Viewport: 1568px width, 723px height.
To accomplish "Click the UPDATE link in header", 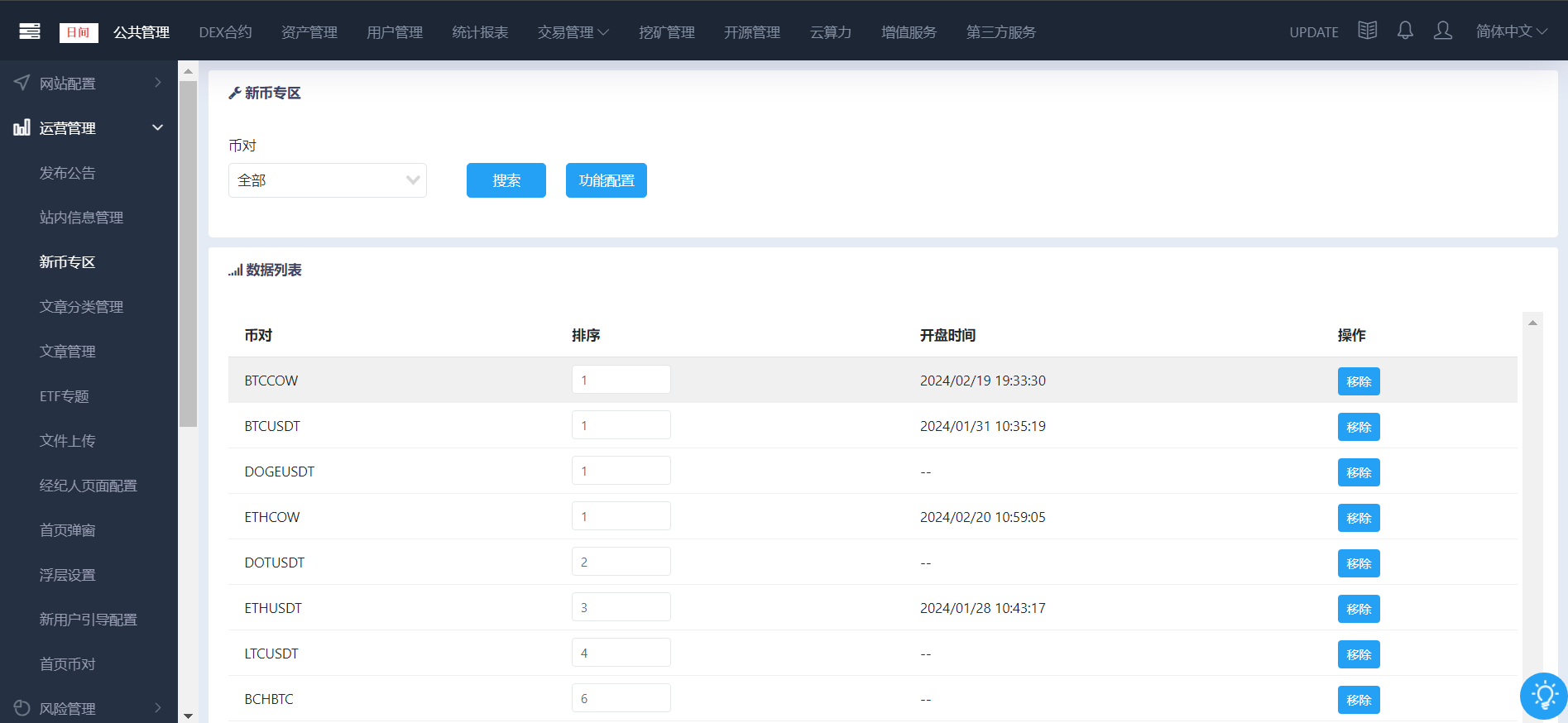I will click(1314, 32).
